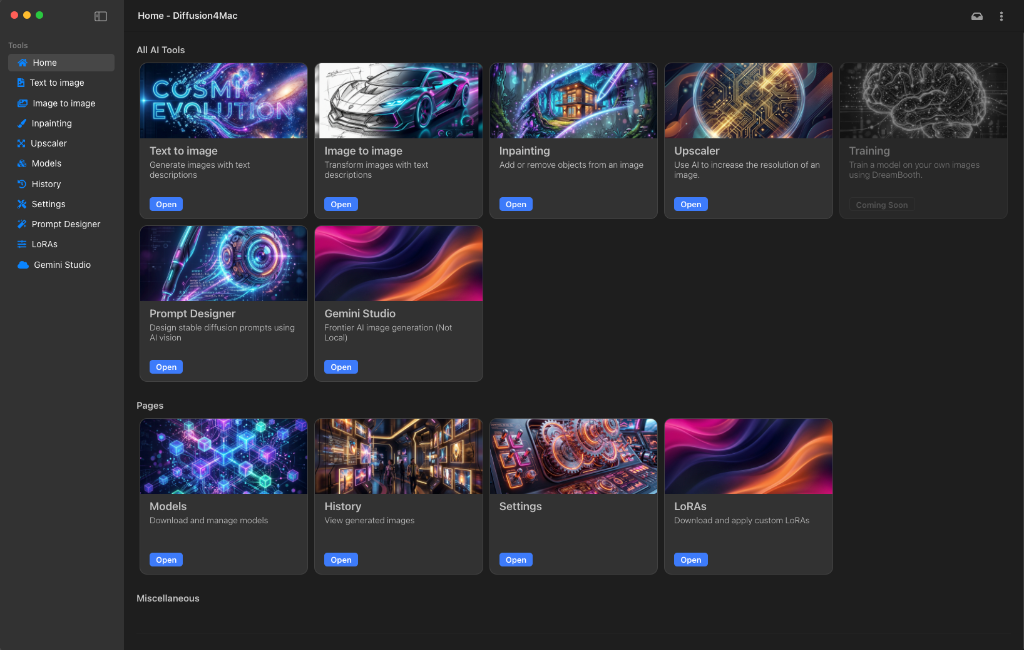1024x650 pixels.
Task: Click the Gemini Studio cloud icon
Action: [x=23, y=265]
